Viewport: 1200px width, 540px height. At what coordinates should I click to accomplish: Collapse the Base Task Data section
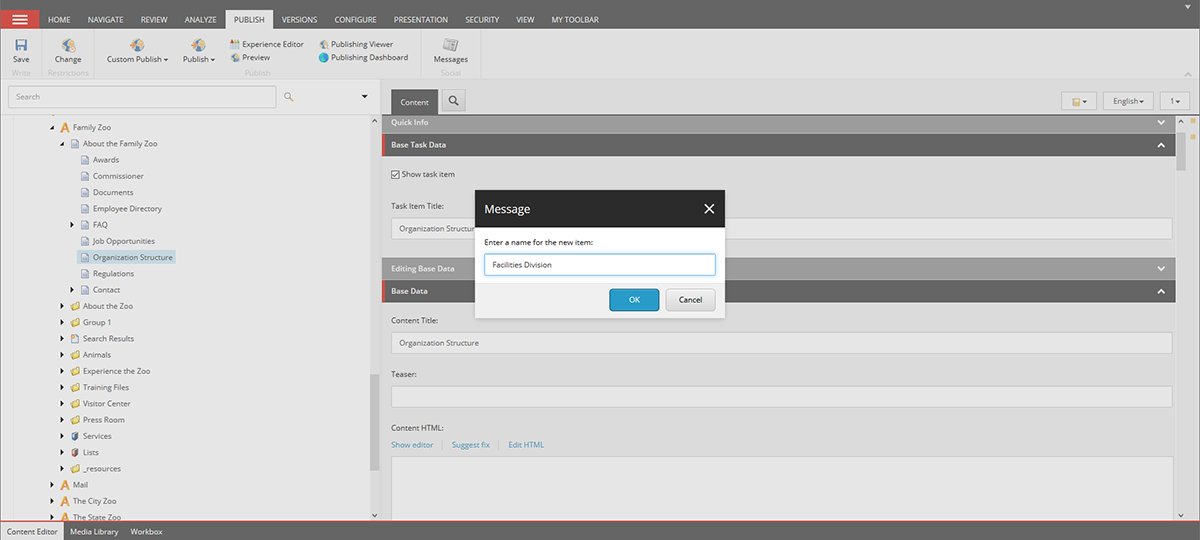point(1161,145)
